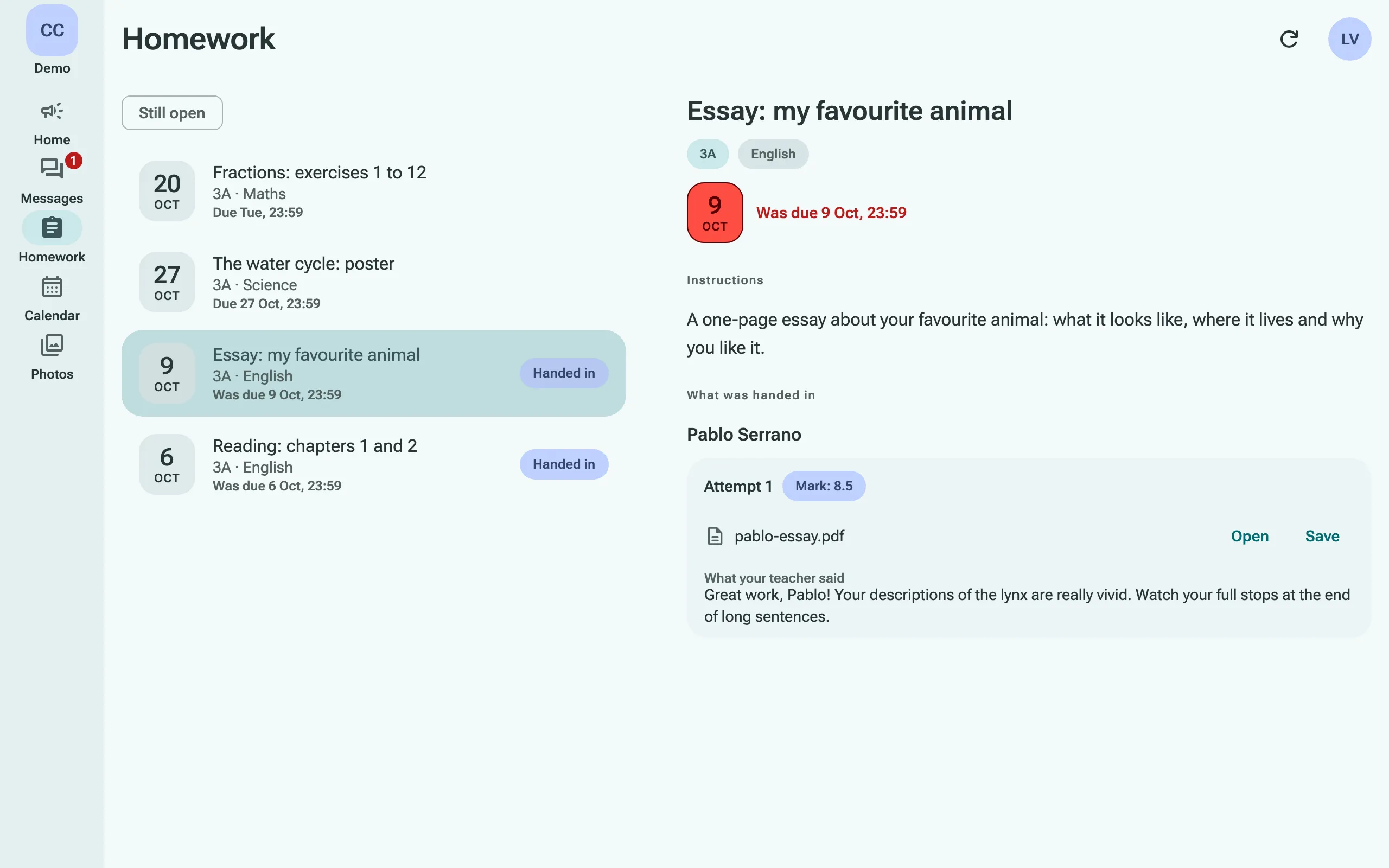The width and height of the screenshot is (1389, 868).
Task: Select Fractions: exercises 1 to 12
Action: click(x=373, y=191)
